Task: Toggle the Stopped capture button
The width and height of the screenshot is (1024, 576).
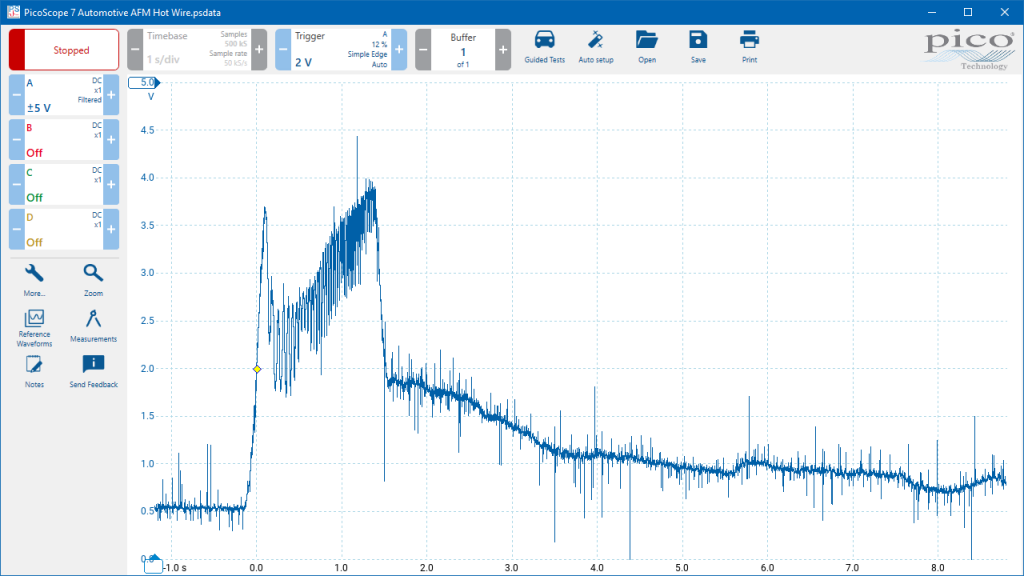Action: tap(64, 50)
